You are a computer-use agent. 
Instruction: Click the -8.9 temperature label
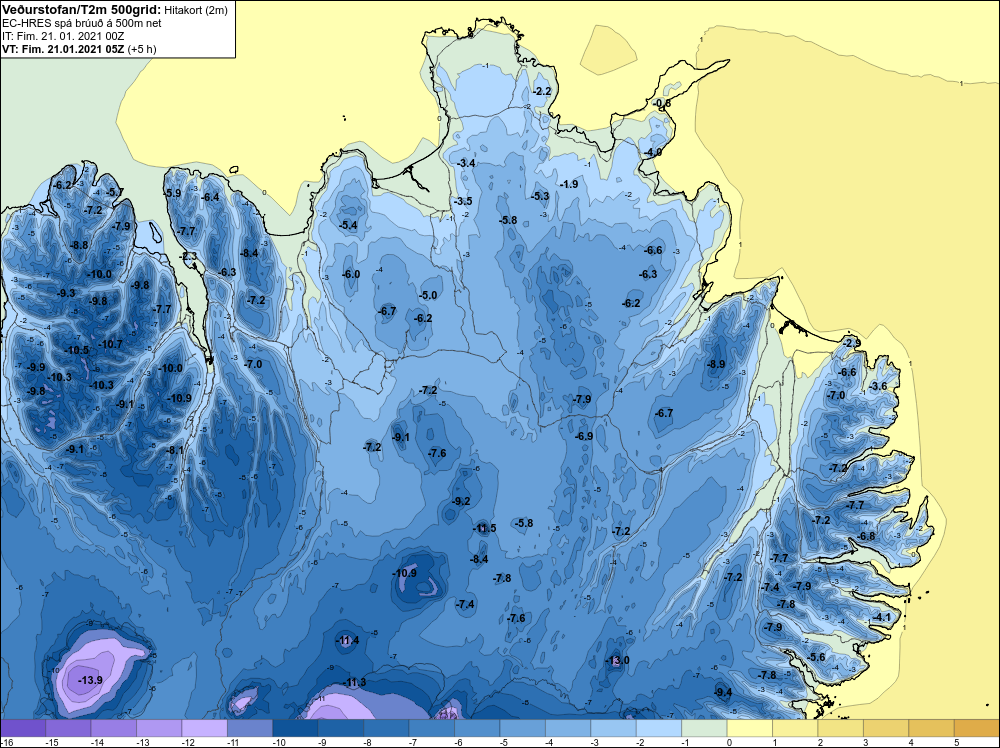(x=716, y=364)
